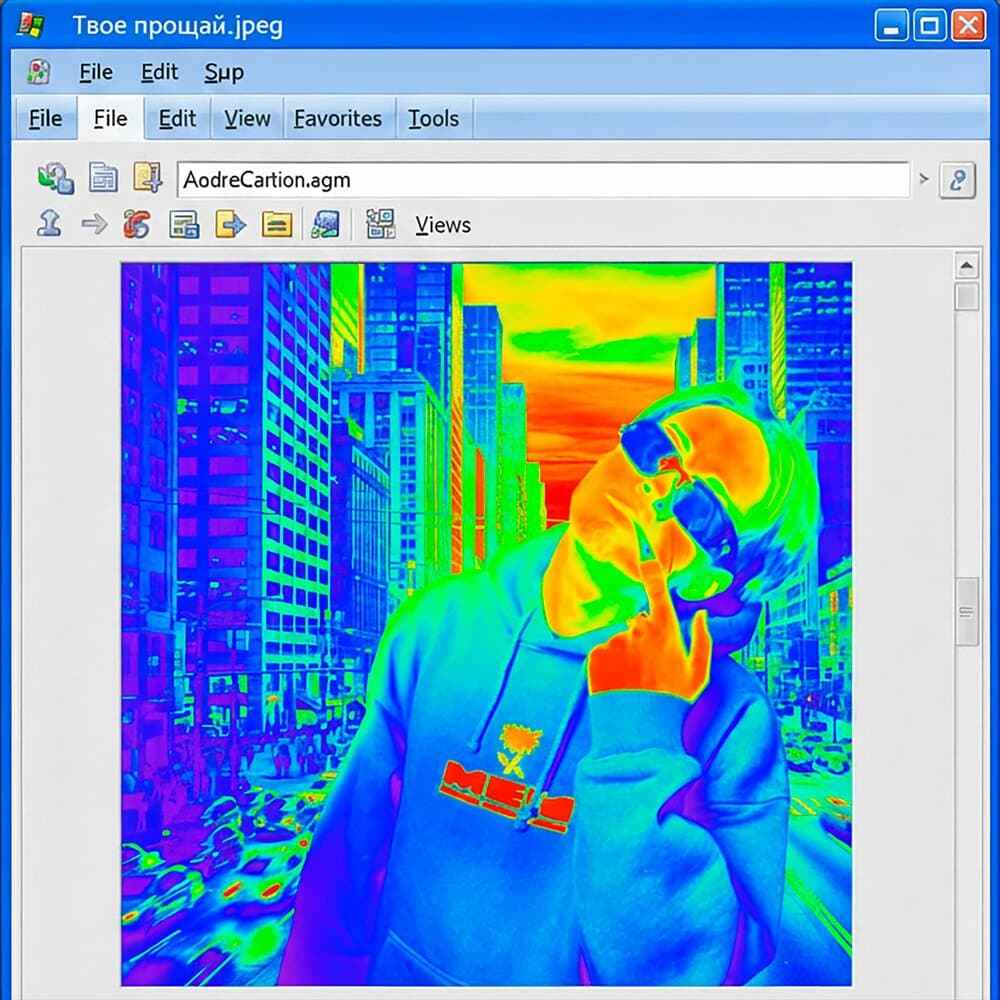Click the yellow bookmark page icon

148,179
